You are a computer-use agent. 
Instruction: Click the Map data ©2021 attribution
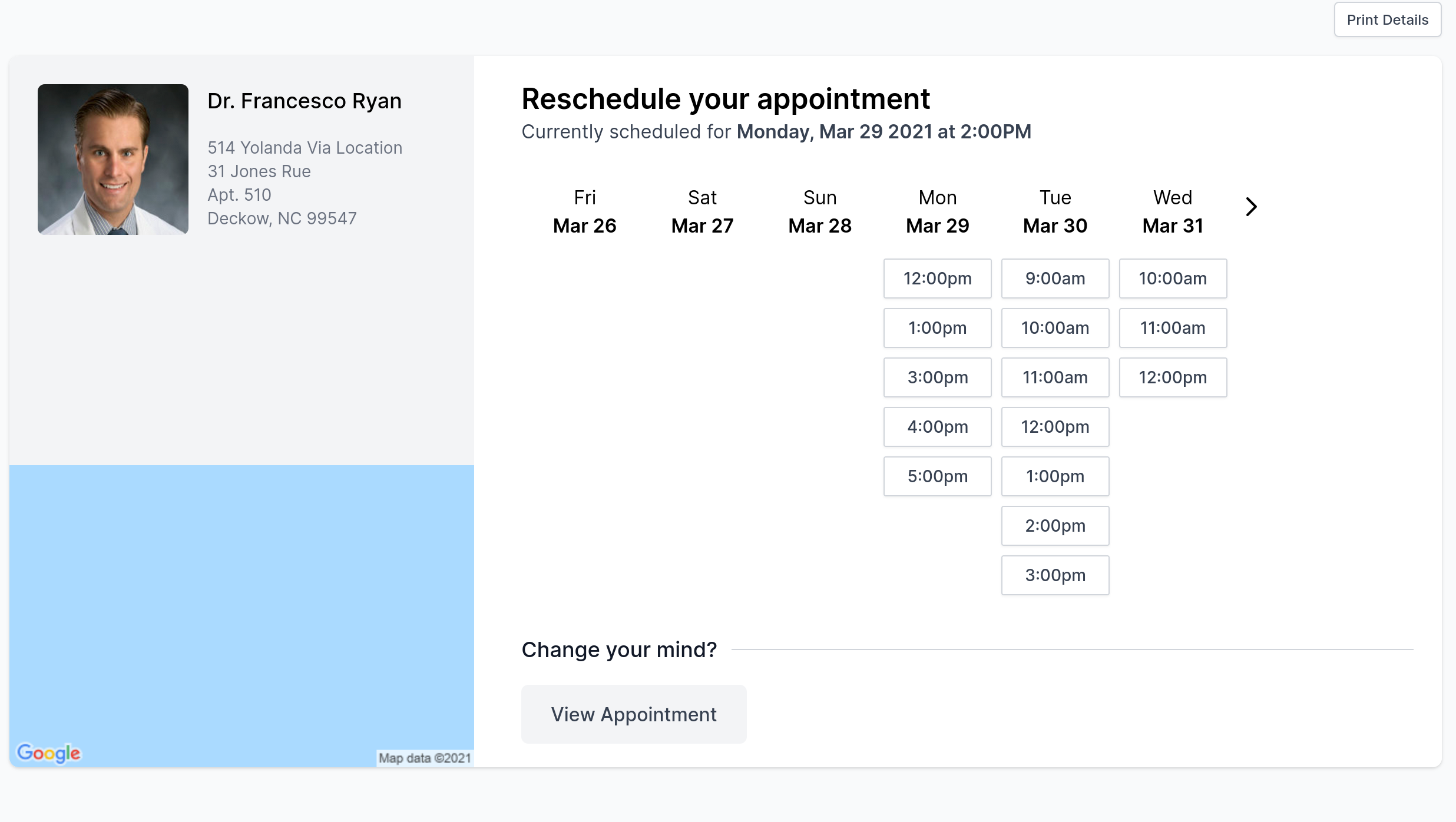(x=425, y=758)
